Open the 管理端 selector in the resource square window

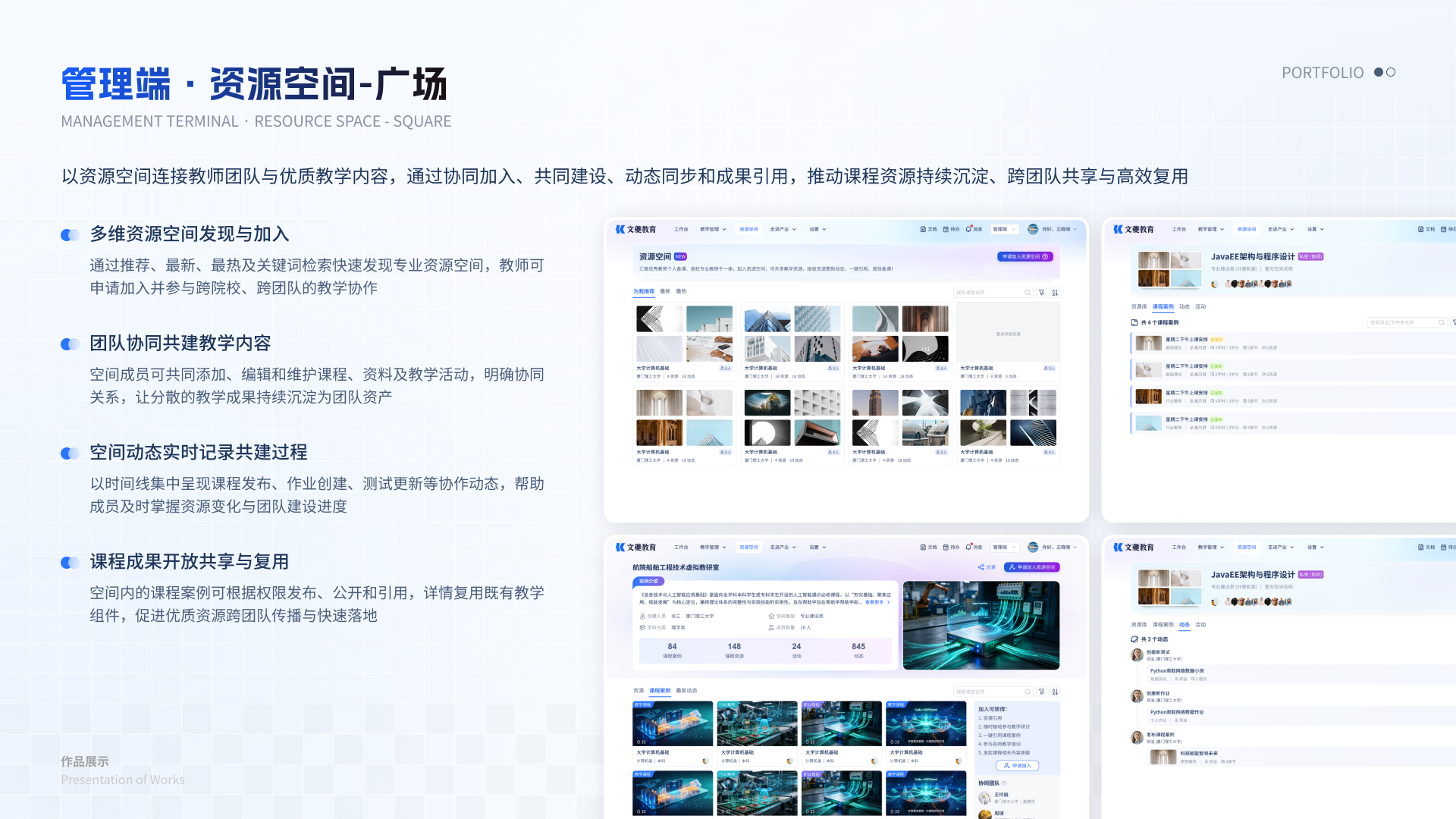[x=1004, y=229]
